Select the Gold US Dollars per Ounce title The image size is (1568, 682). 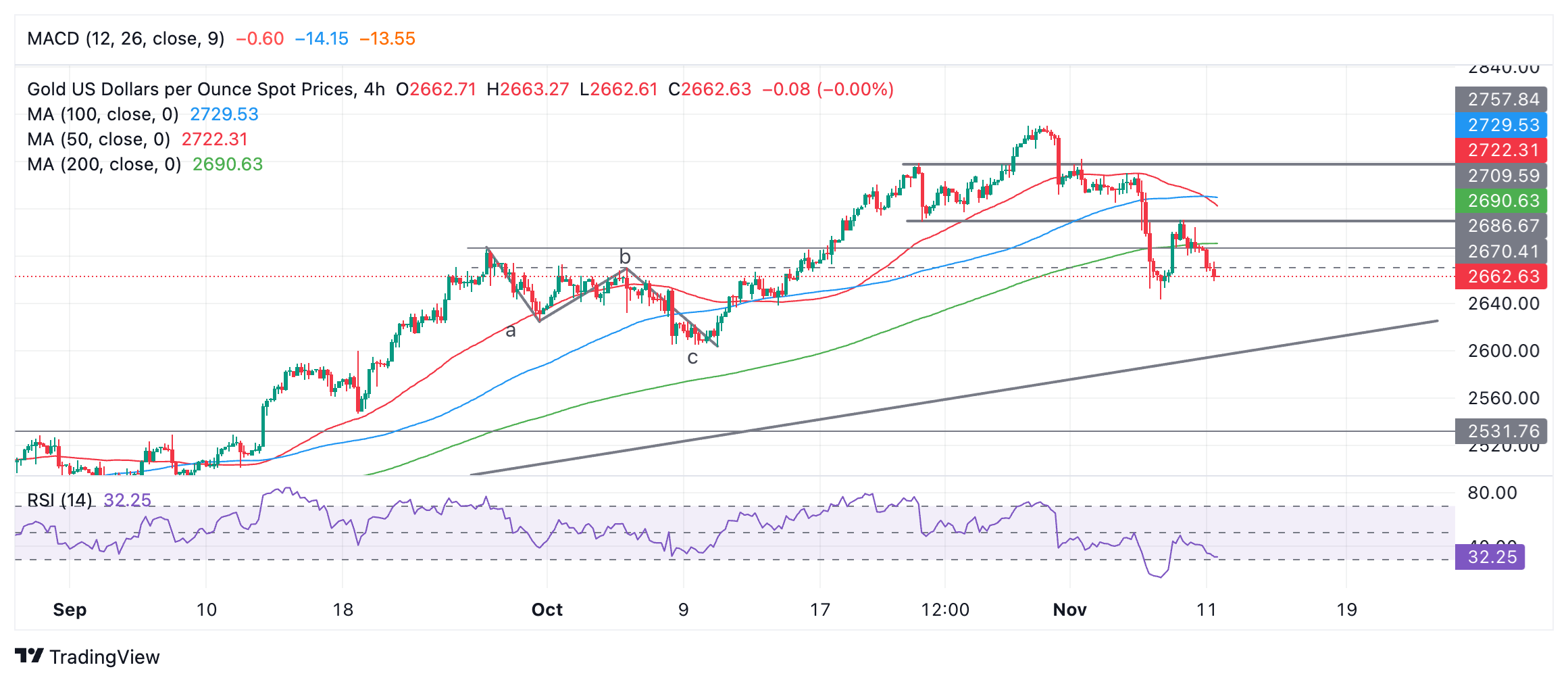189,89
